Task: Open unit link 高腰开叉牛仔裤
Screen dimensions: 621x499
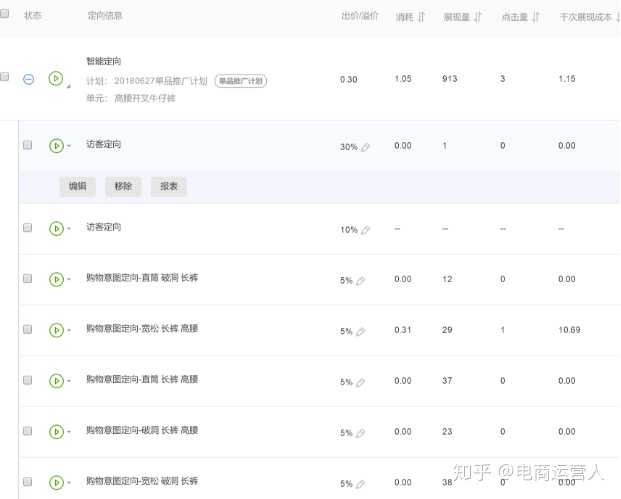Action: click(x=145, y=98)
